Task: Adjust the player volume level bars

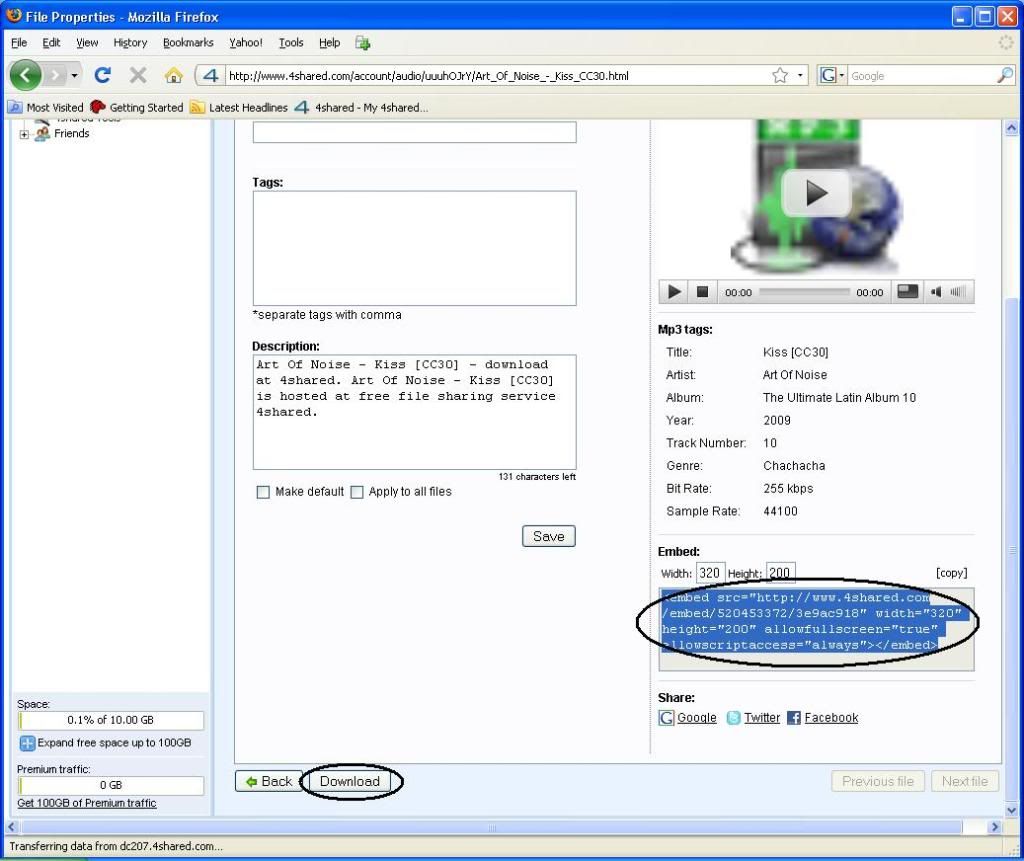Action: point(957,292)
